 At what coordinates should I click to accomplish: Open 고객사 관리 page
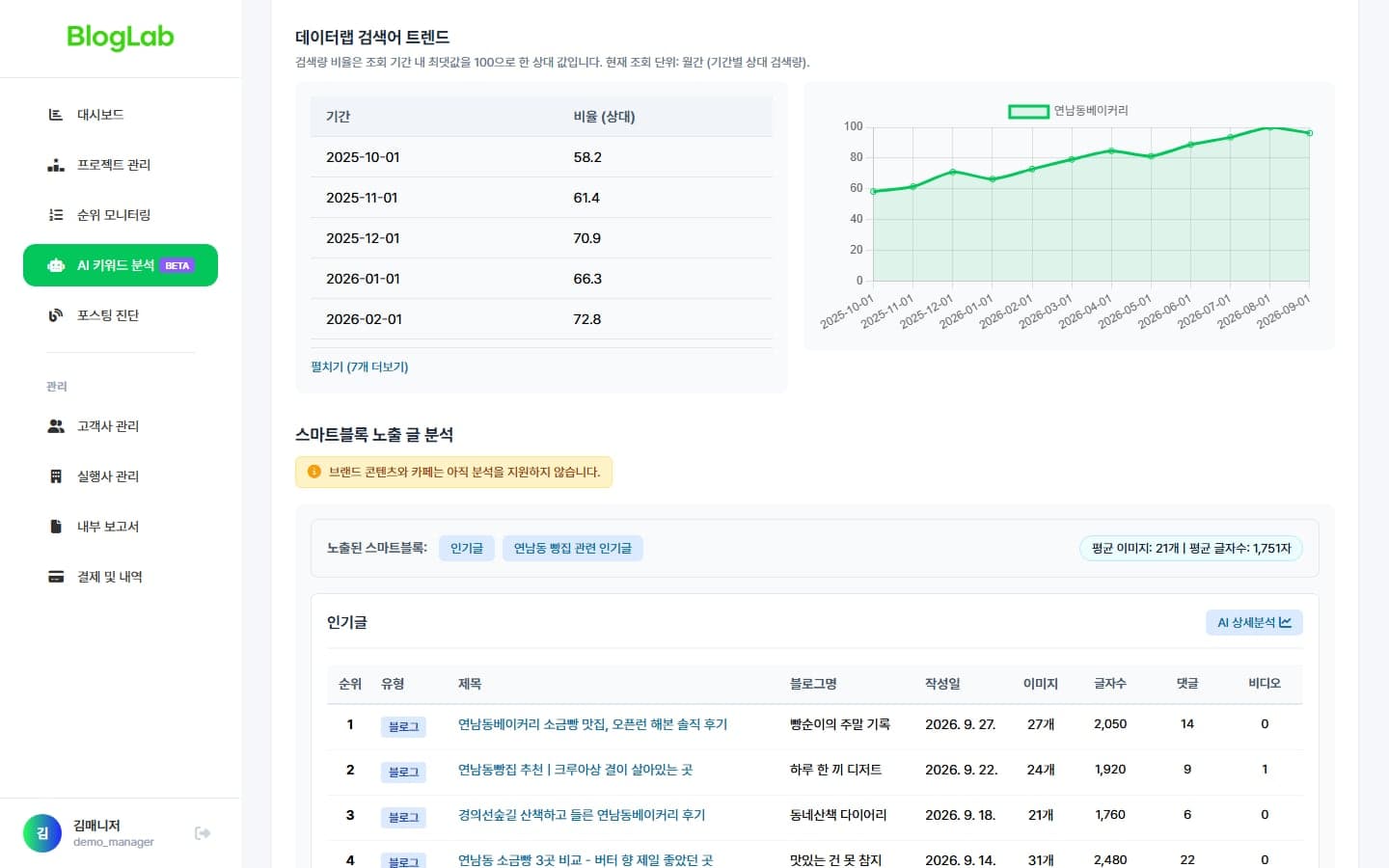[121, 426]
